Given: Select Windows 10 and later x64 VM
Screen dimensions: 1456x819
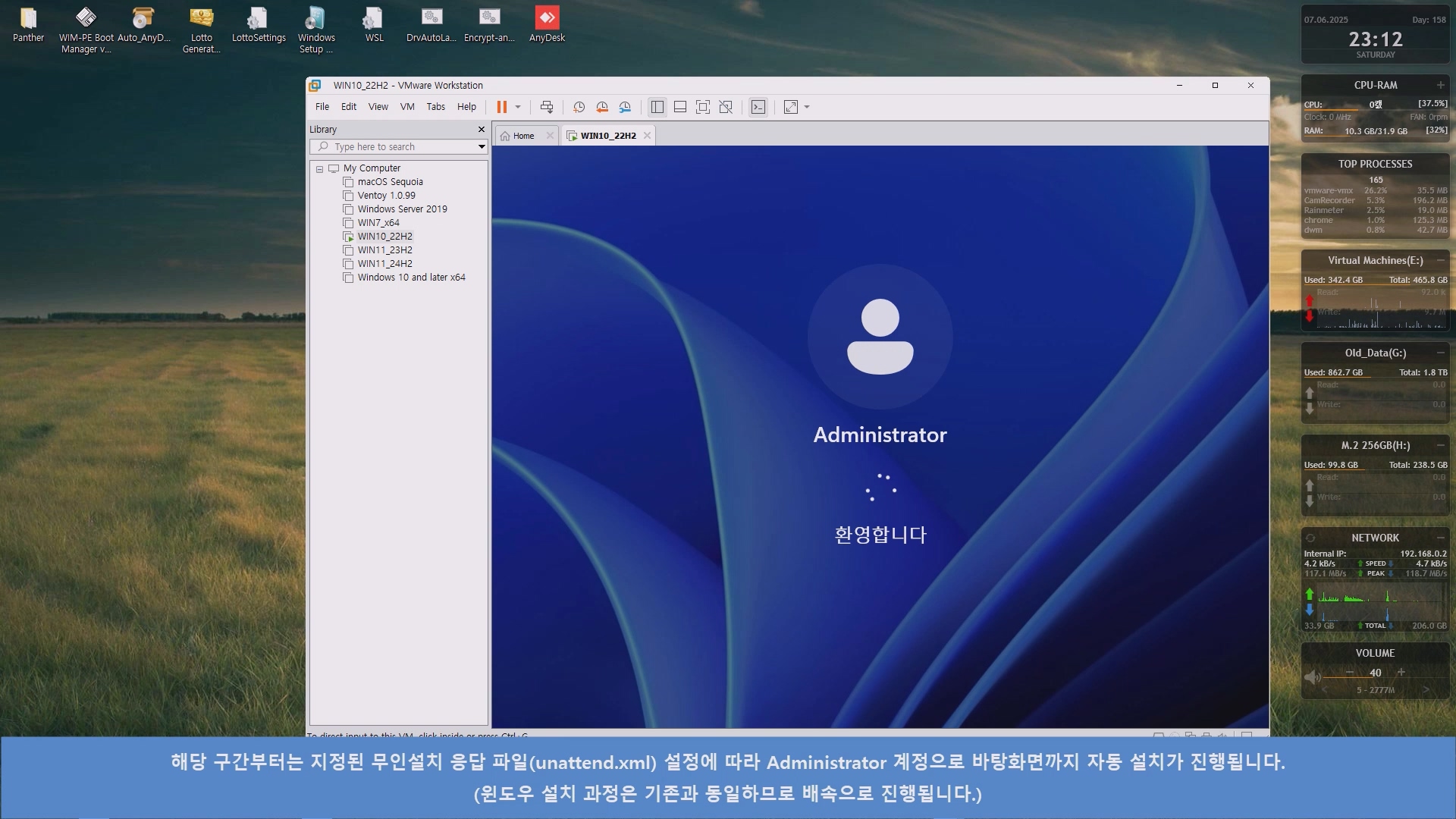Looking at the screenshot, I should point(411,278).
